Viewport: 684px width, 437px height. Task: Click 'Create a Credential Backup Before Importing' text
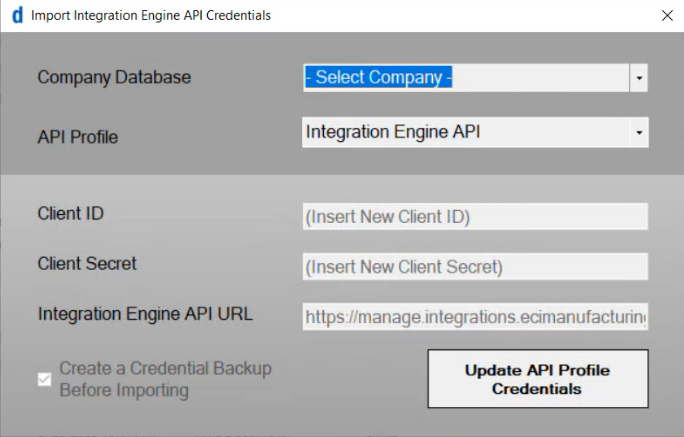coord(165,379)
